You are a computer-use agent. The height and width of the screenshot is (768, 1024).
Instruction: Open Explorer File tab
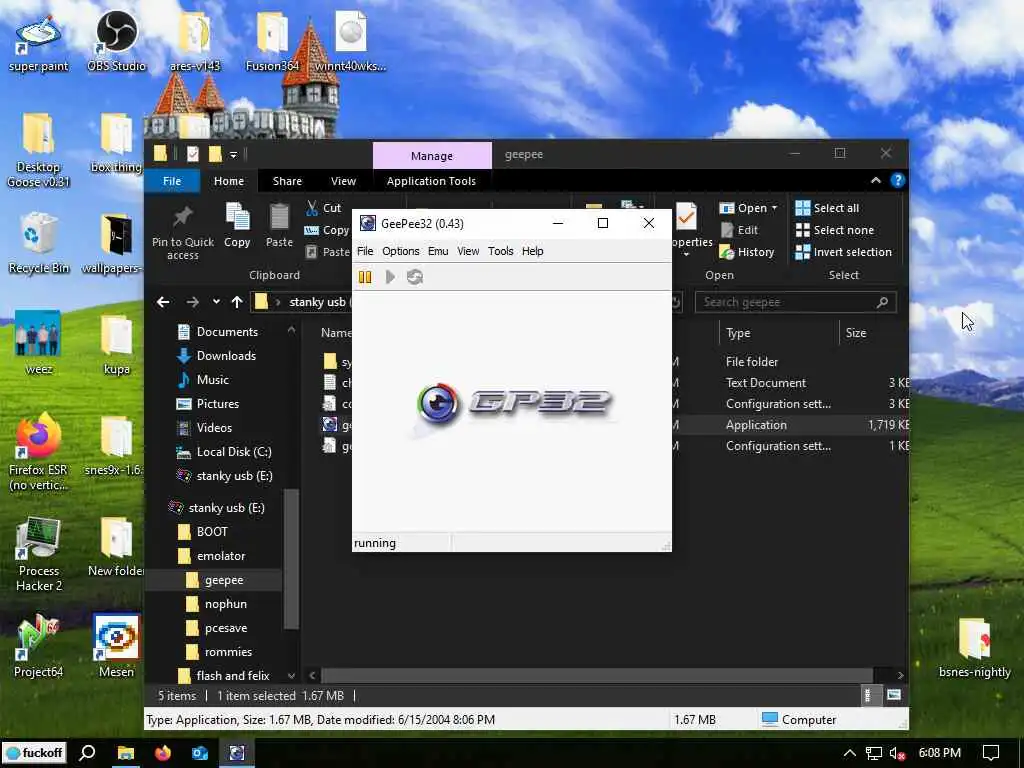click(x=172, y=181)
